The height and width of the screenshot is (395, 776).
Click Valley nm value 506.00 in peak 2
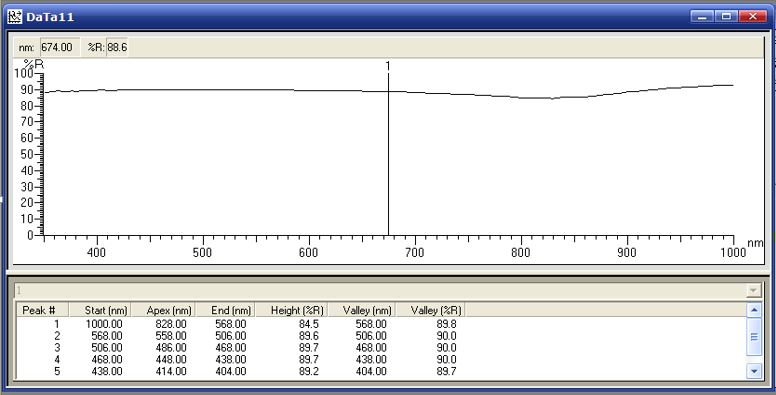click(x=371, y=336)
